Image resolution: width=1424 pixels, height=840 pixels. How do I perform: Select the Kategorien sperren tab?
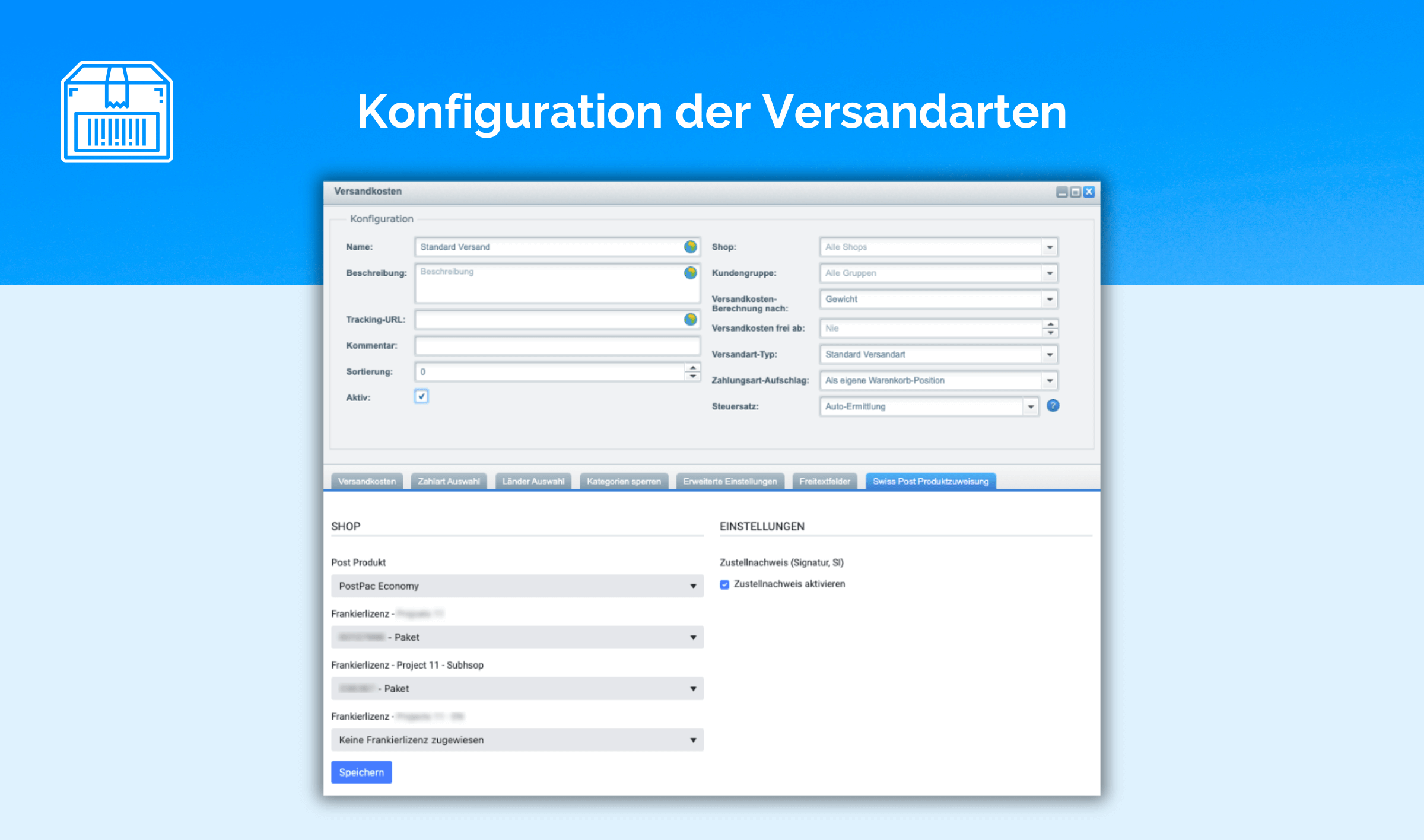pyautogui.click(x=624, y=481)
